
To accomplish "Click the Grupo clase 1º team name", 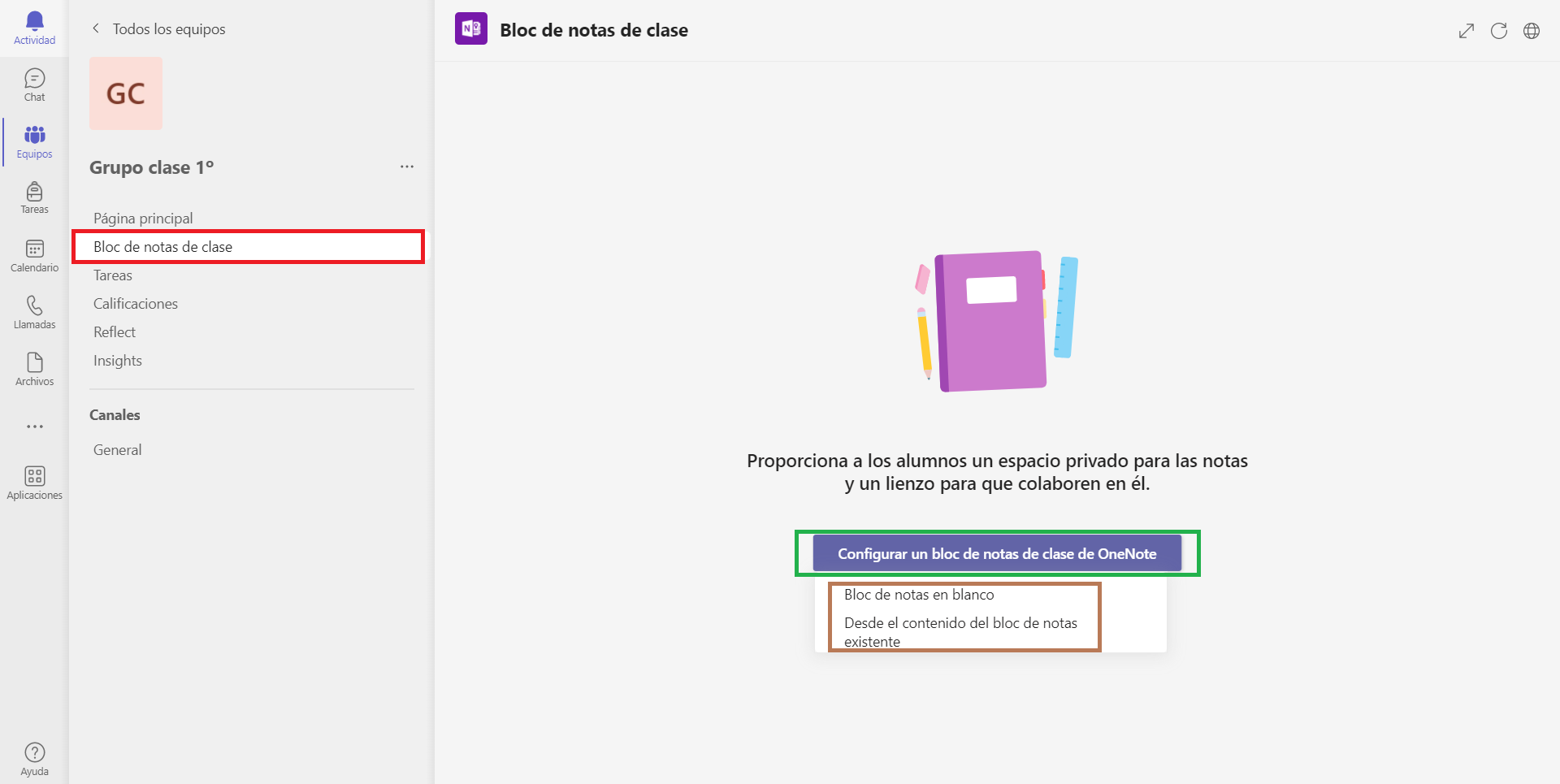I will [x=152, y=167].
